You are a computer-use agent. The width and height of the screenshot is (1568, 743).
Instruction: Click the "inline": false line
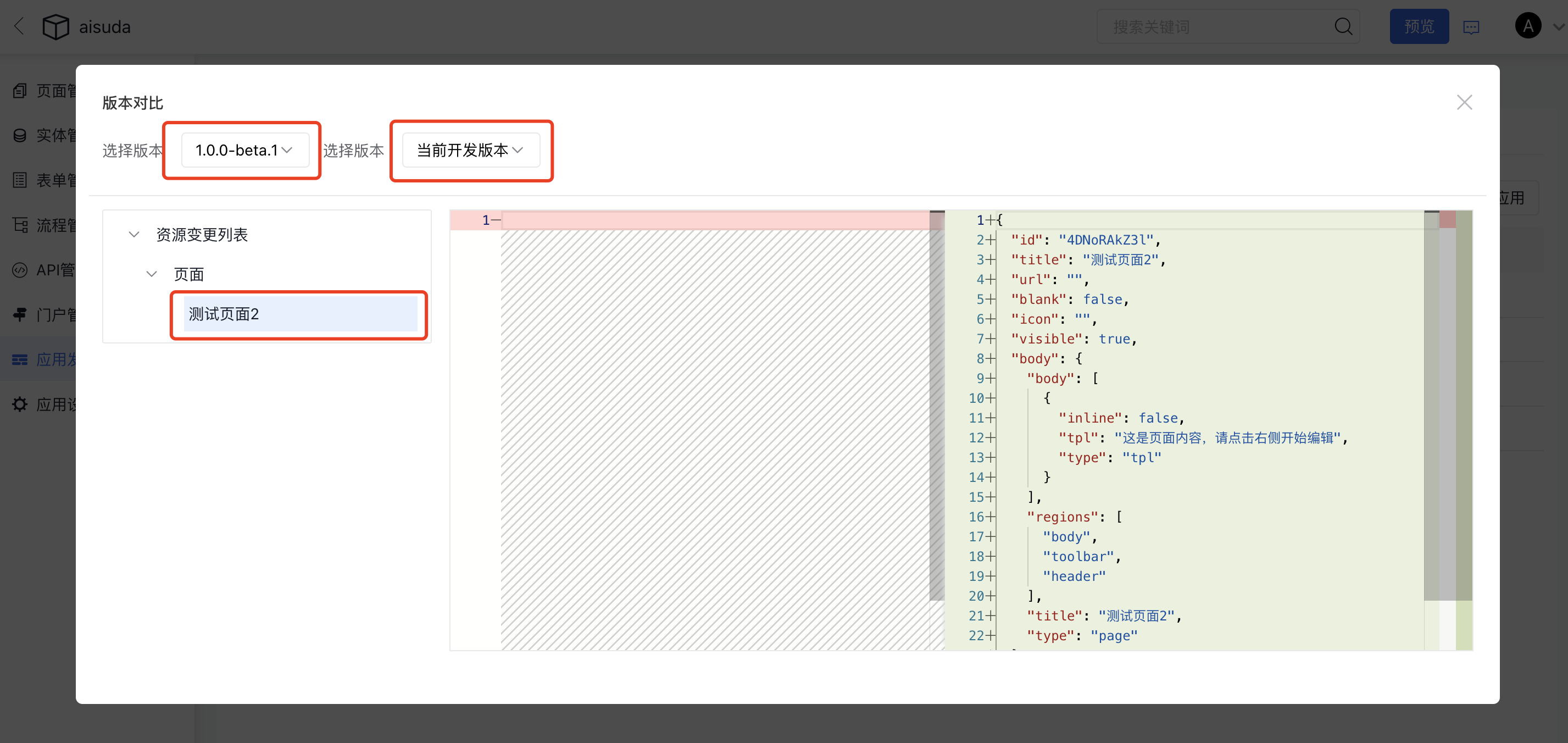click(x=1121, y=418)
